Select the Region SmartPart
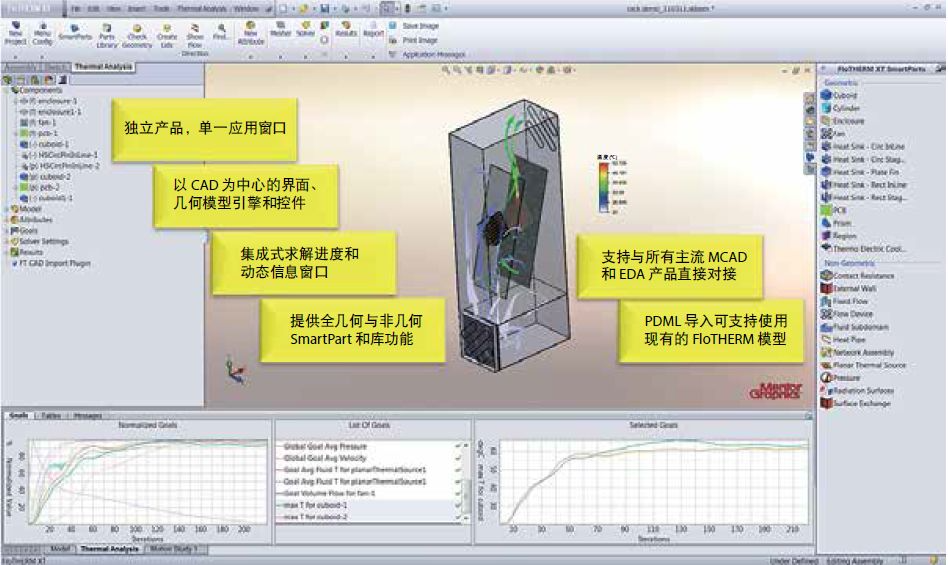The image size is (948, 565). (839, 235)
